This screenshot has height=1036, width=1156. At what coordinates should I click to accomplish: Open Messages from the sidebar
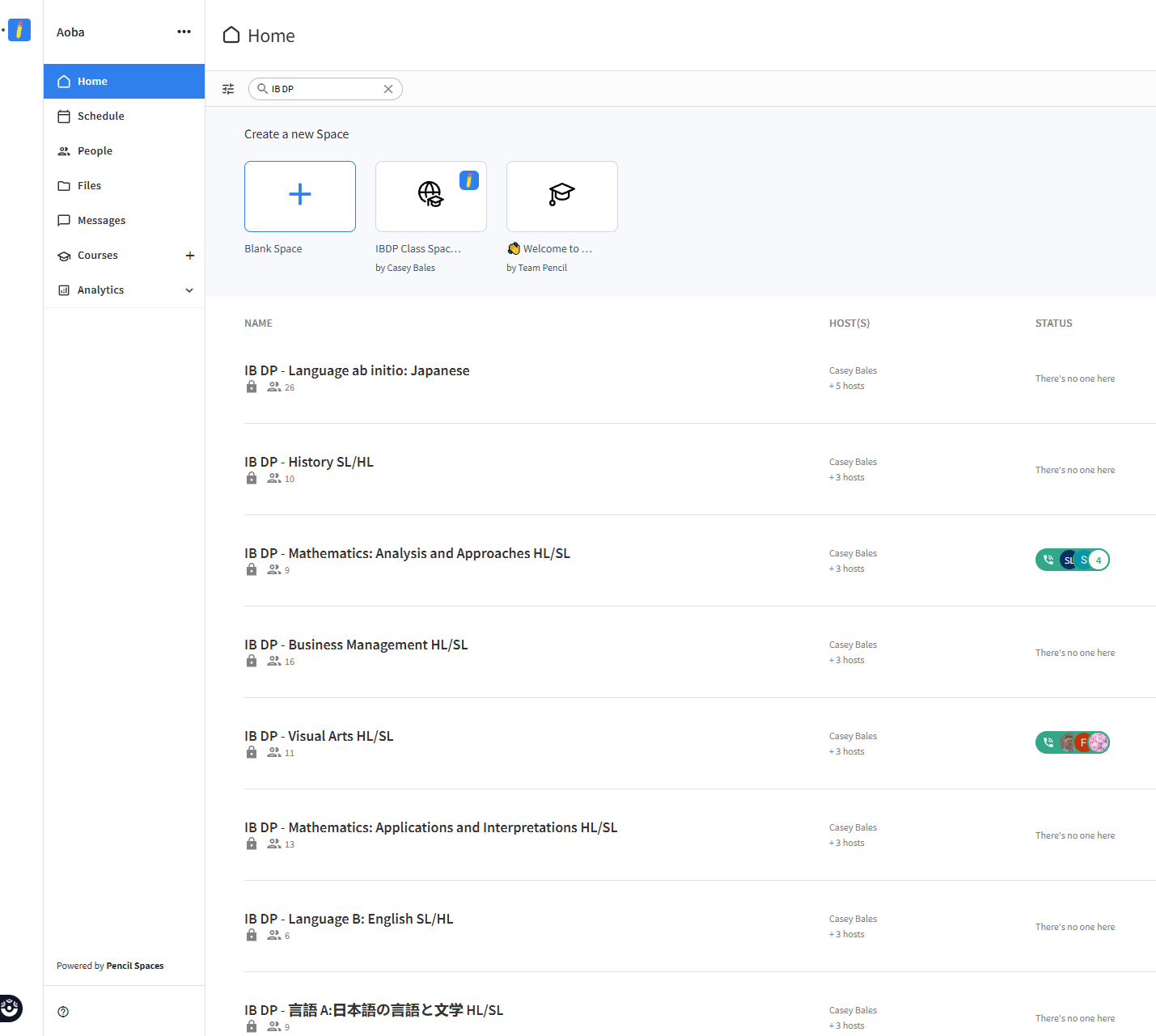(101, 221)
